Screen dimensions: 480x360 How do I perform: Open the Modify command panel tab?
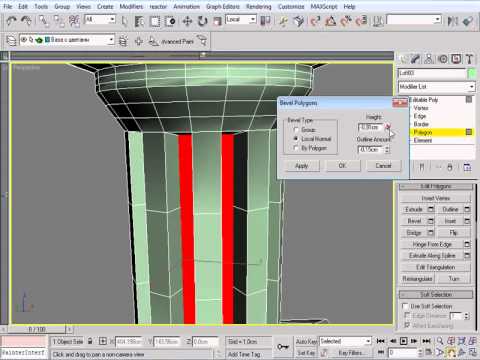coord(415,59)
